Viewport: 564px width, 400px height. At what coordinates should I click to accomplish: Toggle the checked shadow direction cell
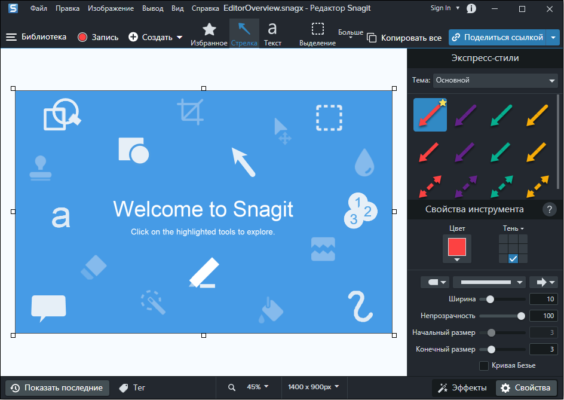point(513,259)
